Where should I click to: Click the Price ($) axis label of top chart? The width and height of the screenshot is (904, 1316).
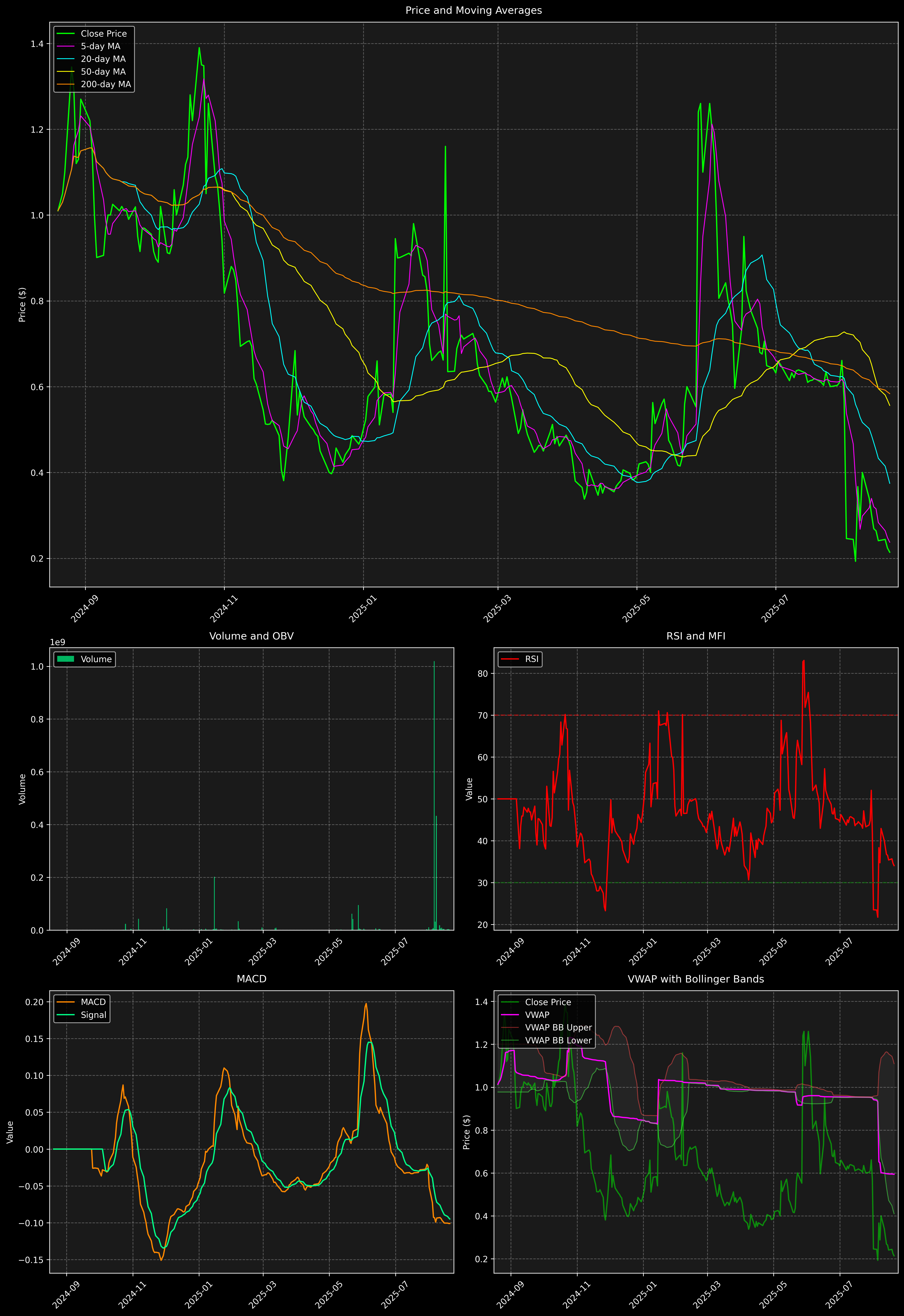(x=22, y=305)
